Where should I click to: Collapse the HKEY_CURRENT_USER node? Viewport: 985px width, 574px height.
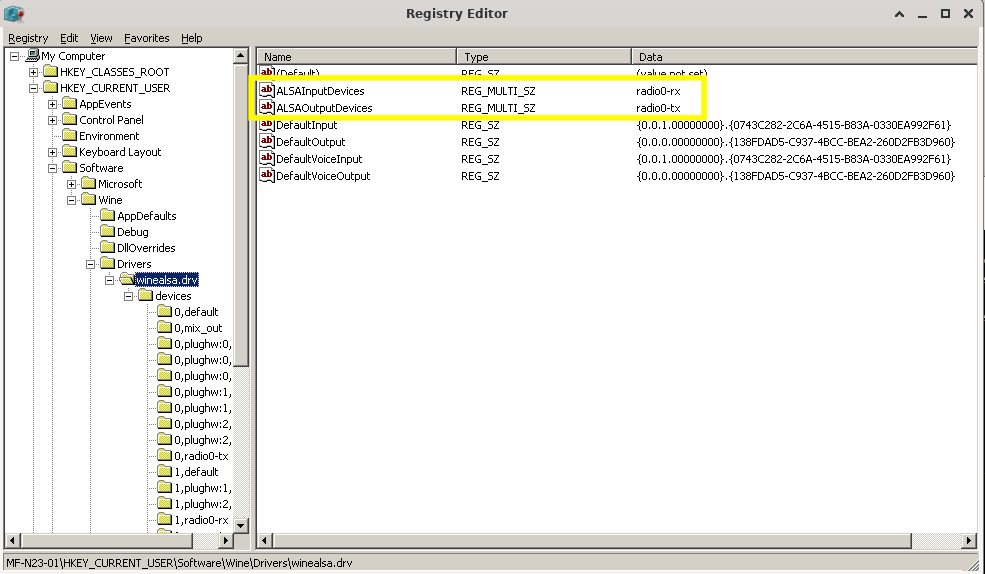33,89
